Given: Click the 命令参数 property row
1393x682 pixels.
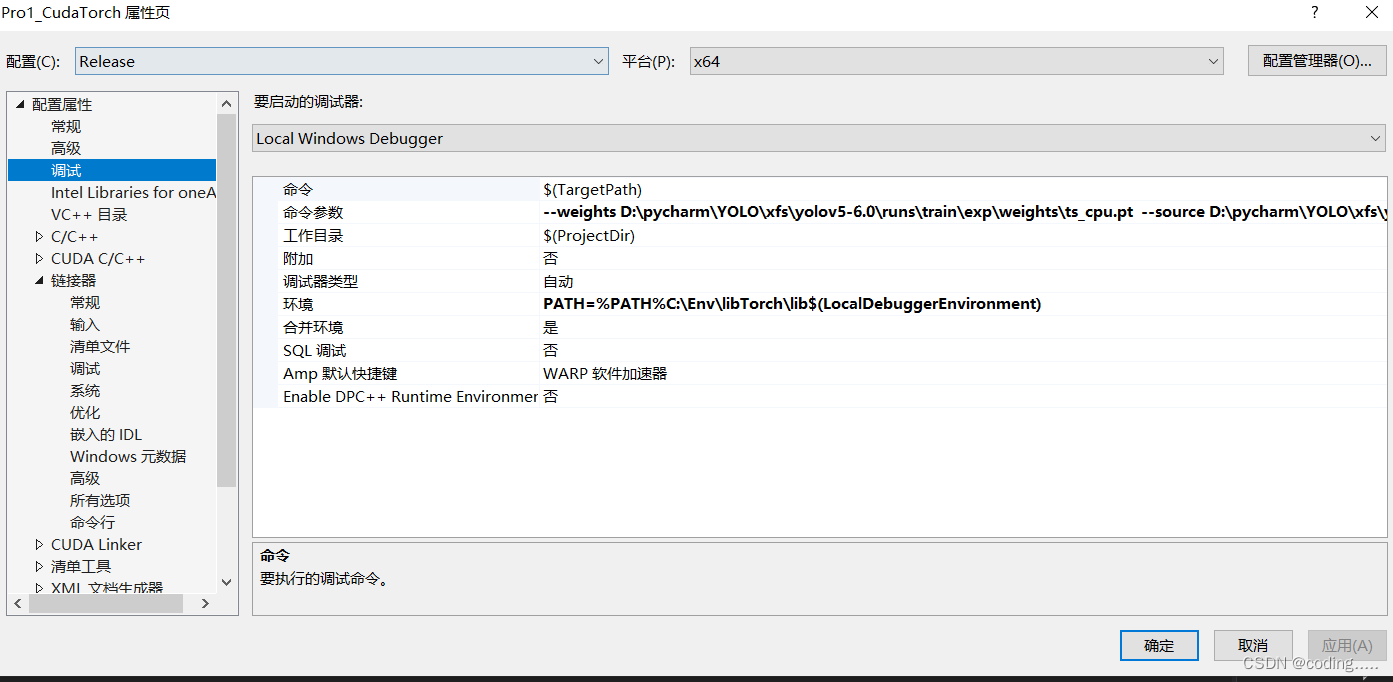Looking at the screenshot, I should [400, 211].
